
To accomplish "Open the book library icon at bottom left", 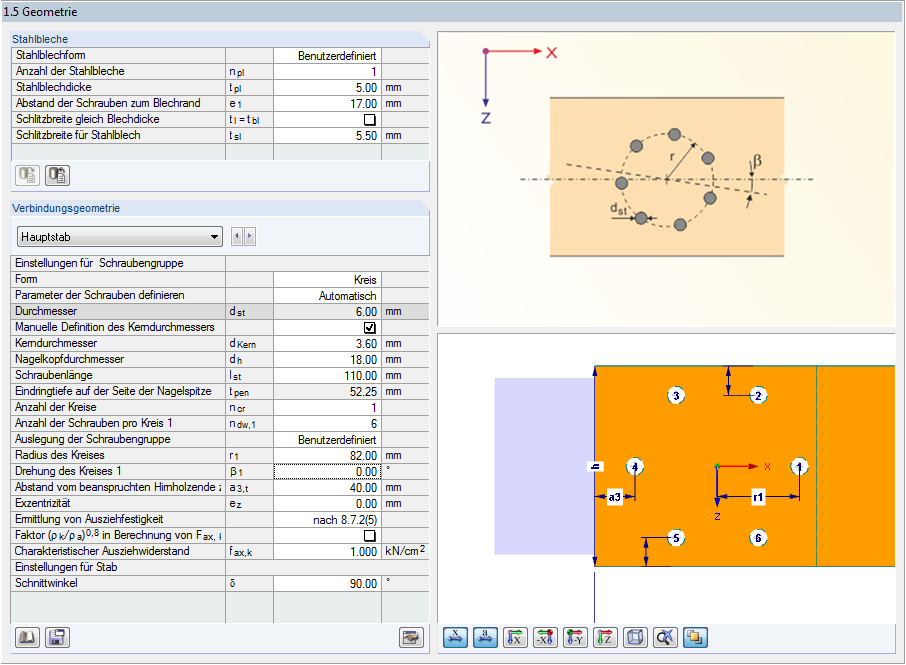I will tap(27, 637).
